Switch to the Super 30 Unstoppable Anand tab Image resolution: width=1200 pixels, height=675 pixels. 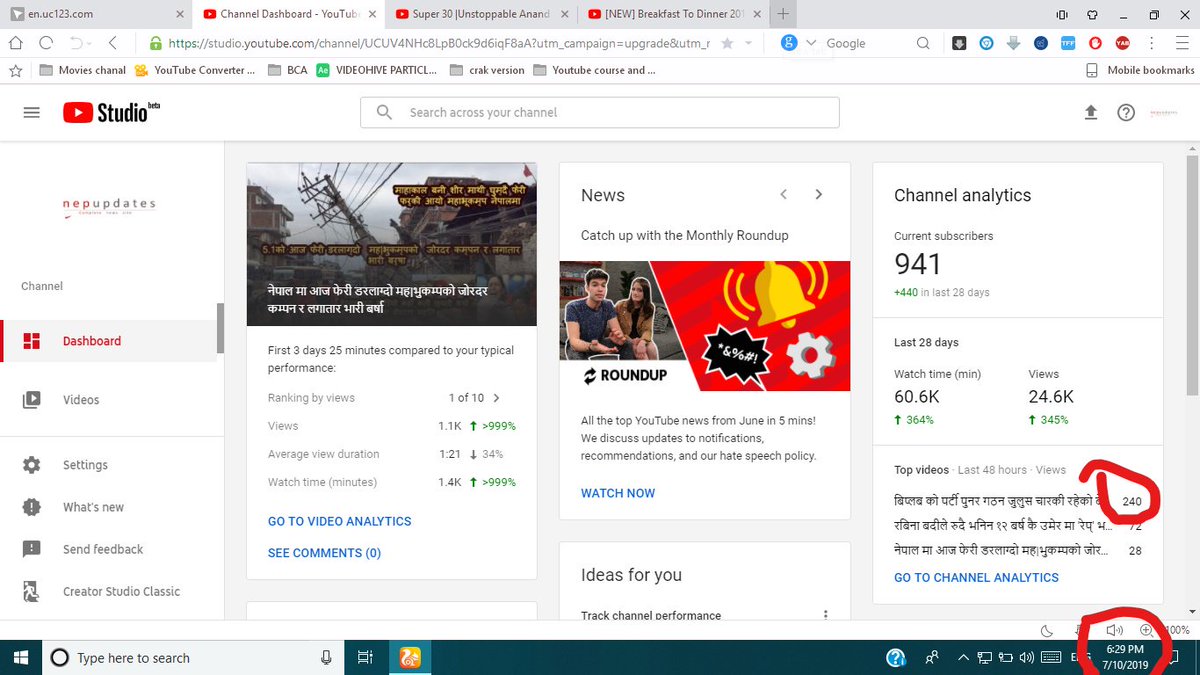[x=483, y=14]
